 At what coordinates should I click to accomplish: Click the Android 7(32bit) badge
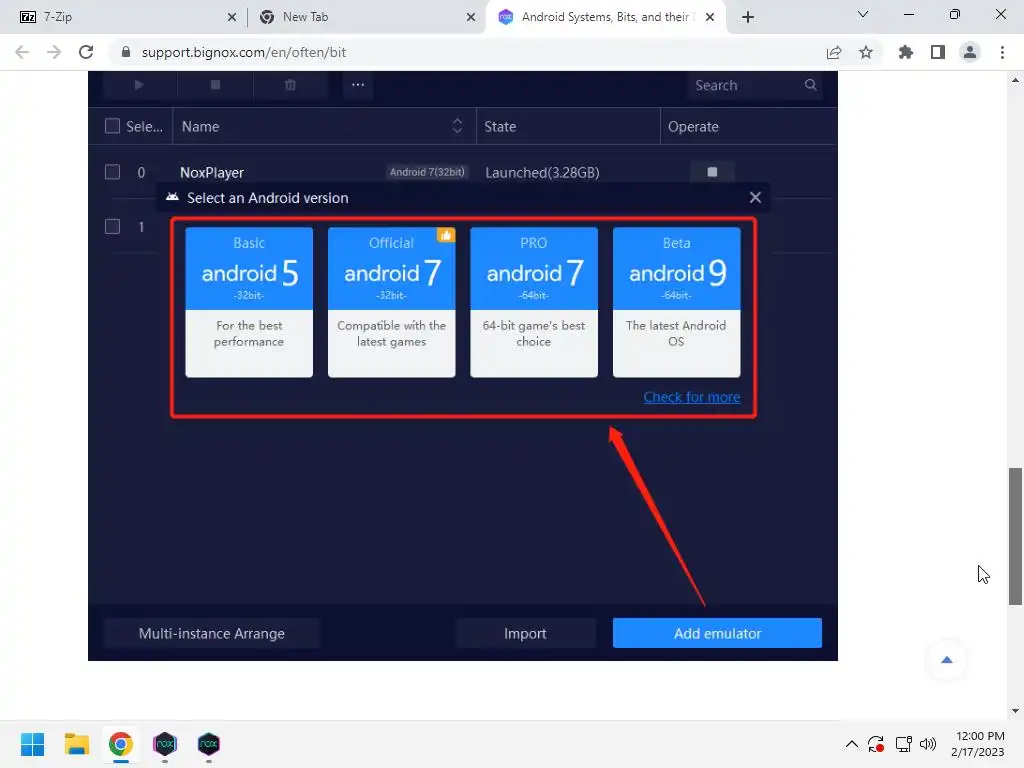click(x=427, y=172)
